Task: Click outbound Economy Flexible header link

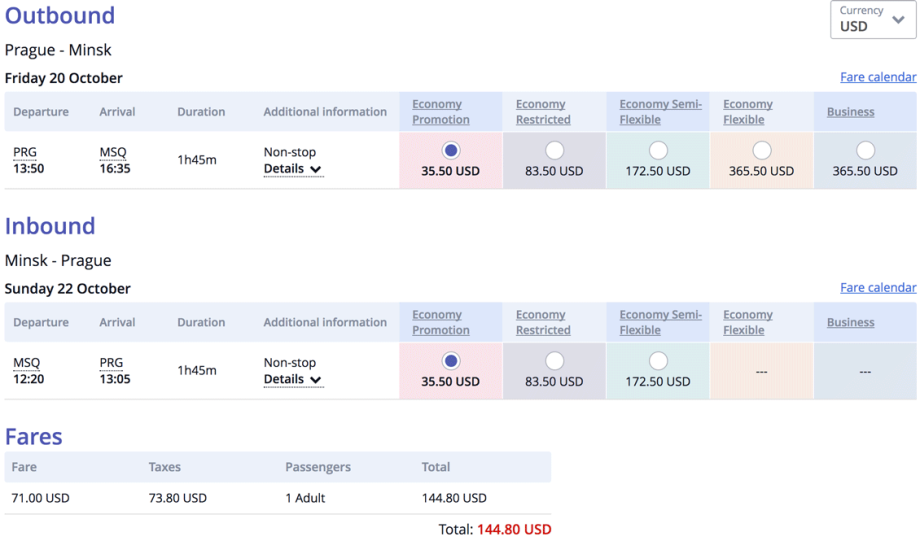Action: [x=748, y=112]
